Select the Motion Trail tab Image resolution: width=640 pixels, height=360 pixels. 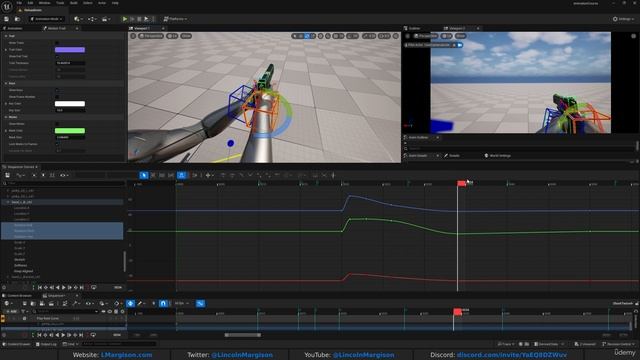[56, 28]
